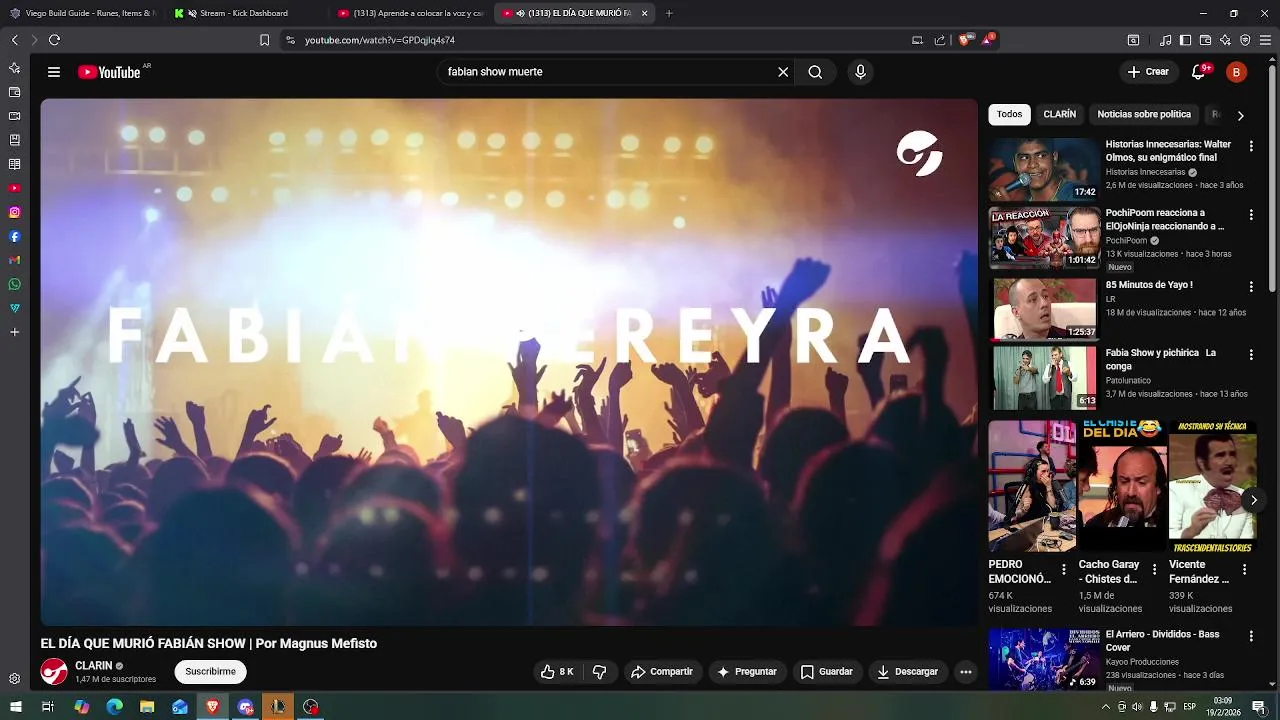Screen dimensions: 1280x720
Task: Switch to Viego Build Guide tab
Action: tap(83, 13)
